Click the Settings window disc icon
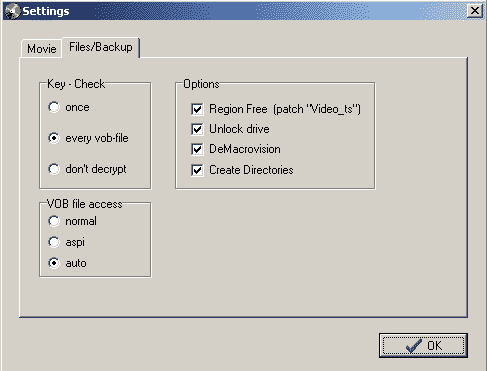Viewport: 487px width, 371px height. point(13,11)
